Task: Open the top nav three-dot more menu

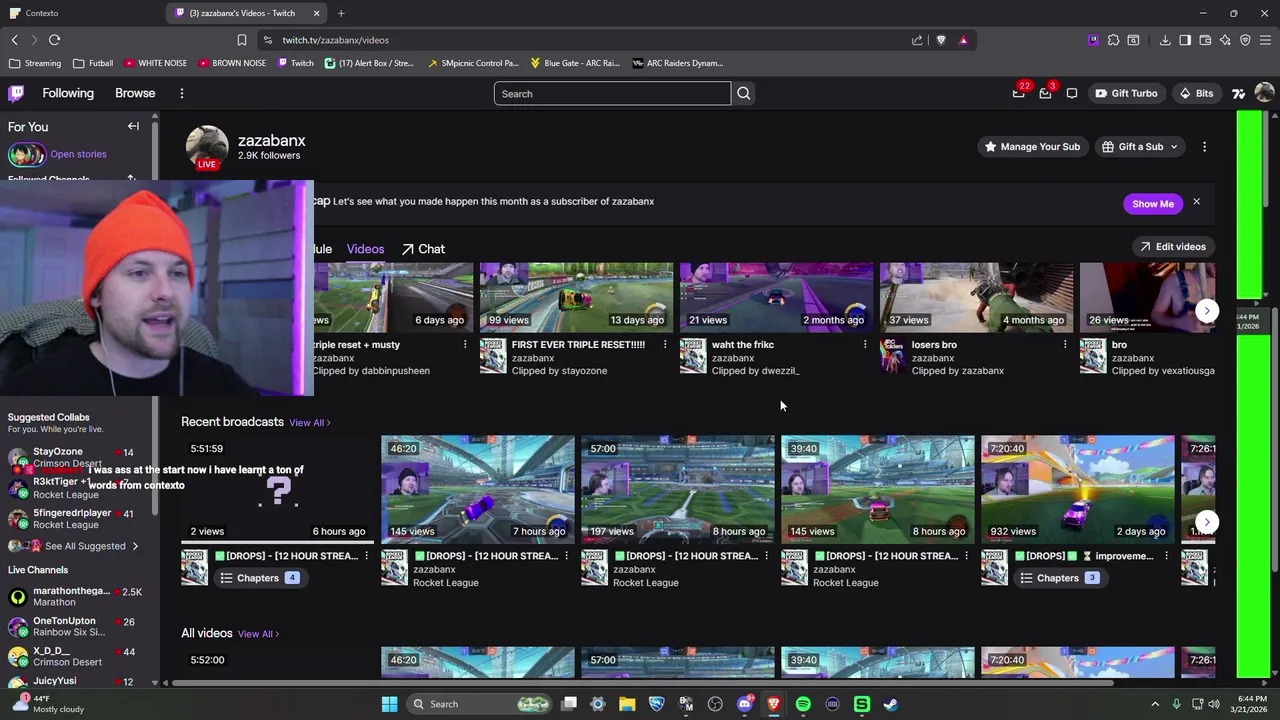Action: coord(181,93)
